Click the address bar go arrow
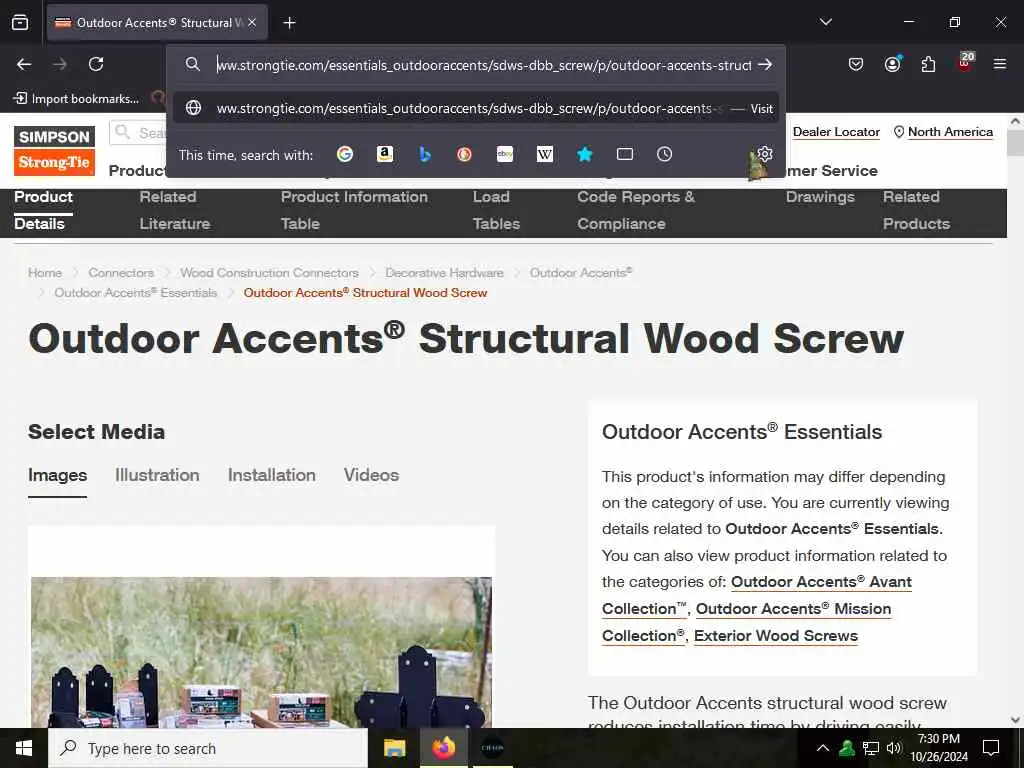 point(765,65)
